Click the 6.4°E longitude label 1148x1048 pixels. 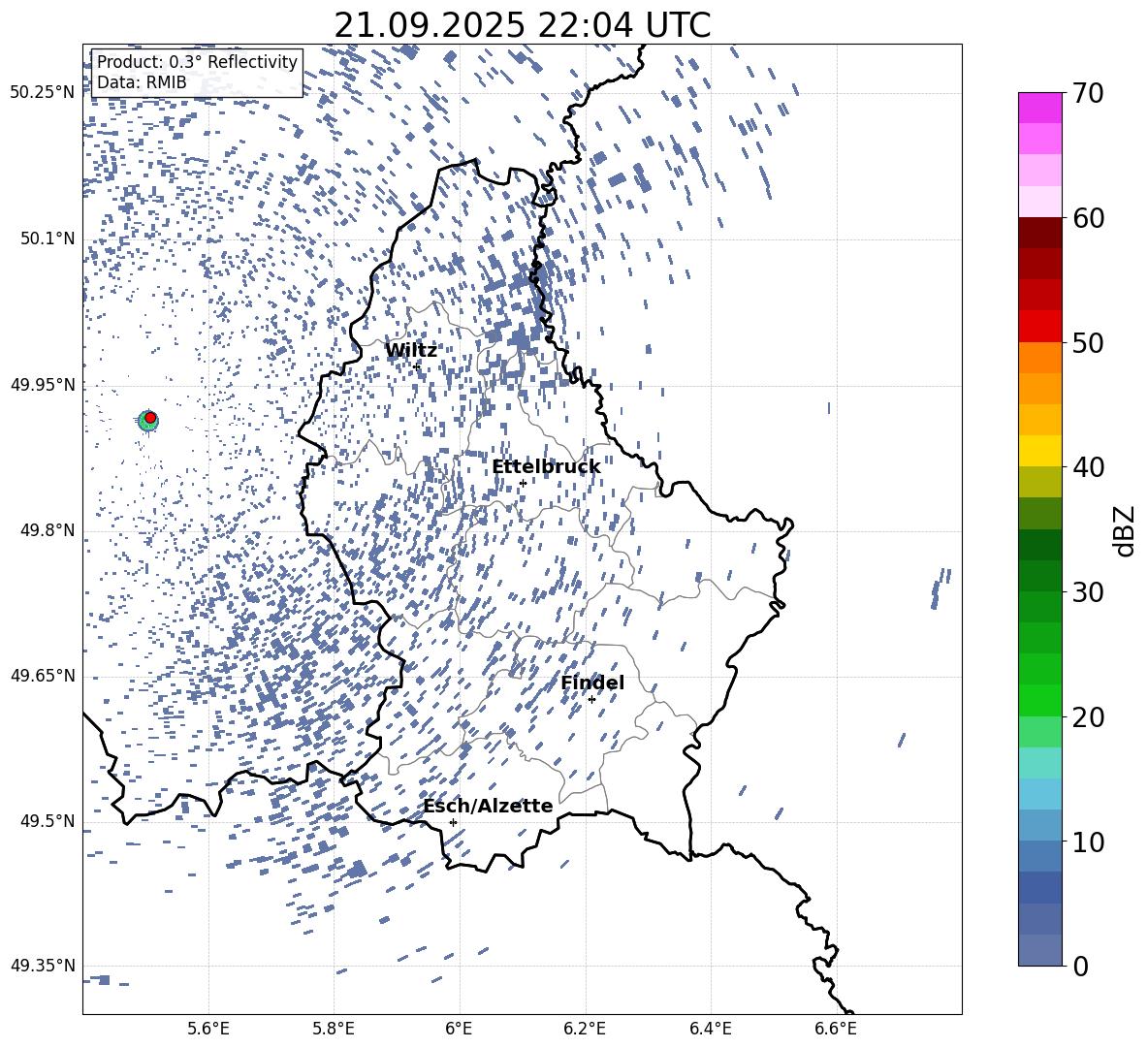coord(711,1029)
